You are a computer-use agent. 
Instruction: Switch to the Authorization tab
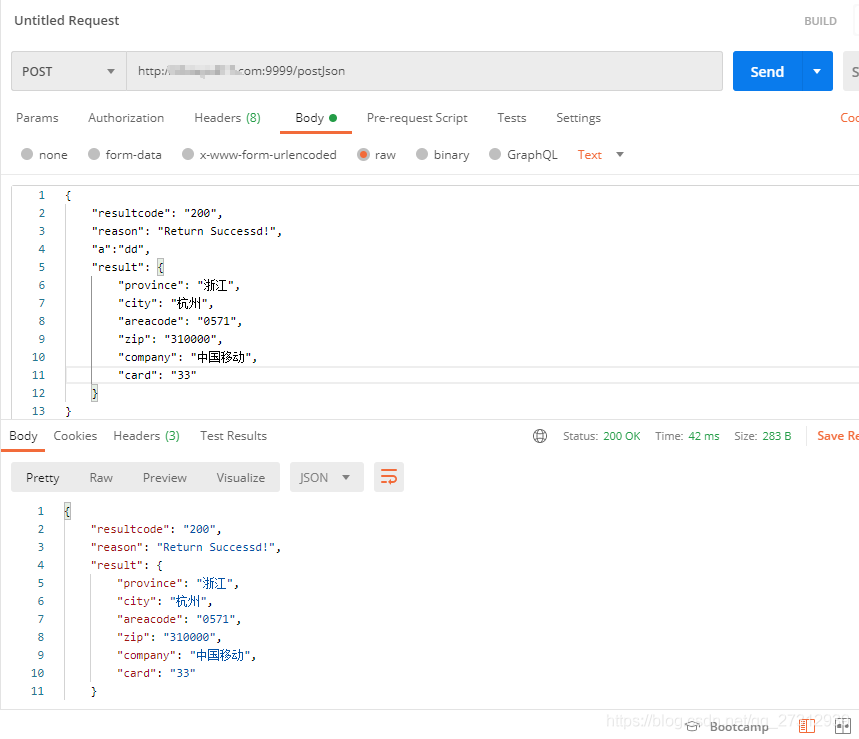[x=126, y=118]
